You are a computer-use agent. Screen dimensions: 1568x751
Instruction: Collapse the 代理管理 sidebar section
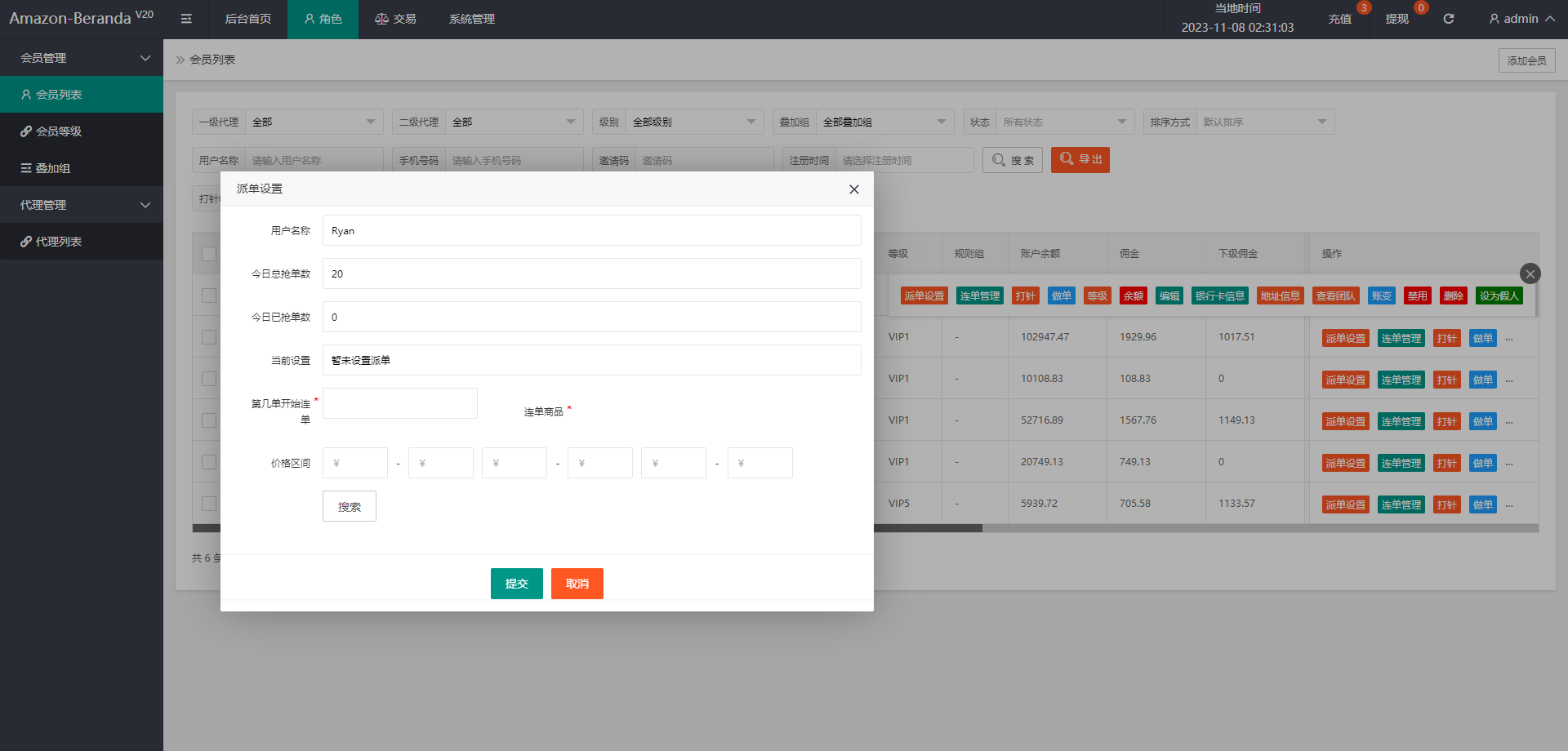pyautogui.click(x=82, y=205)
